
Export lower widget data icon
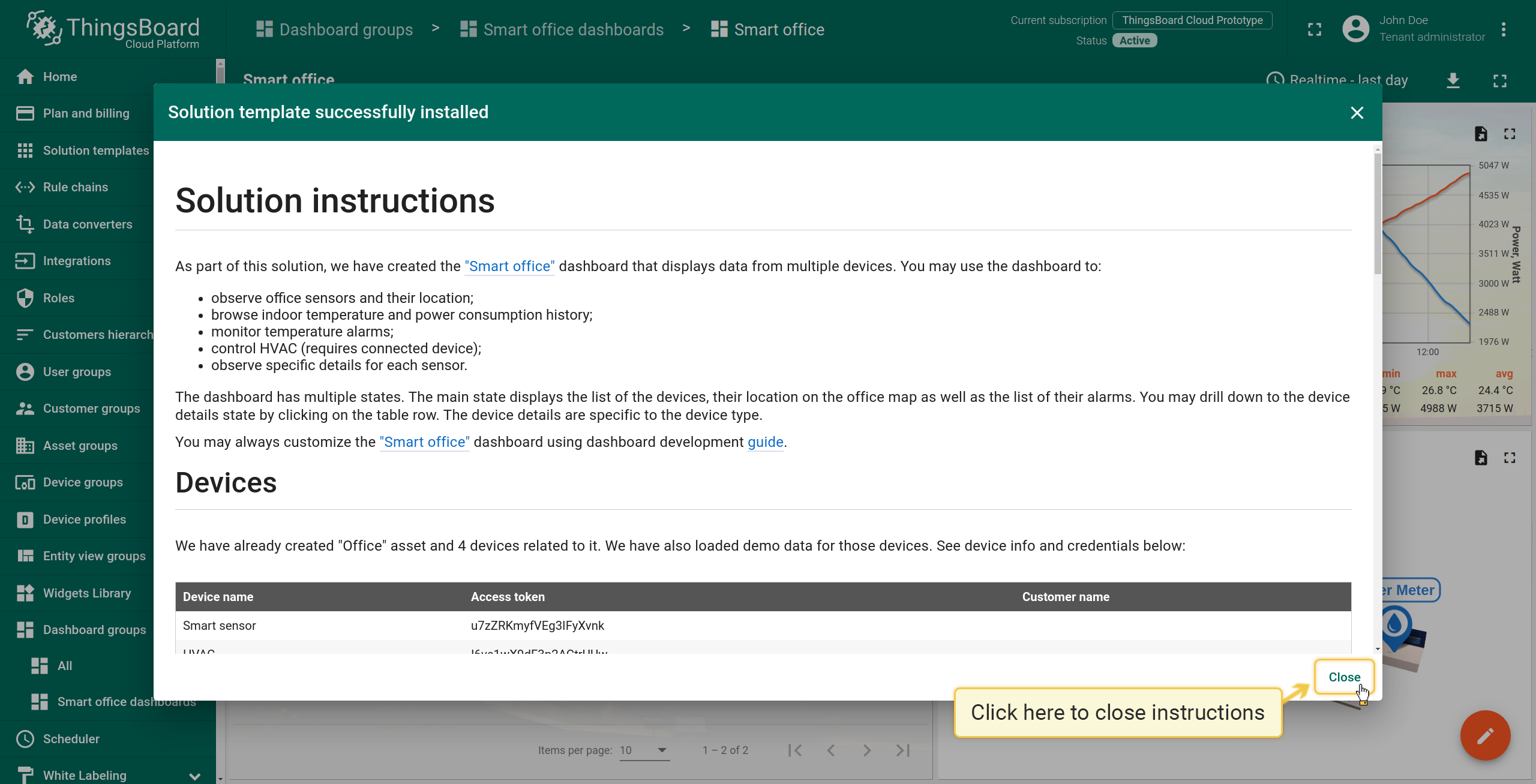coord(1481,458)
